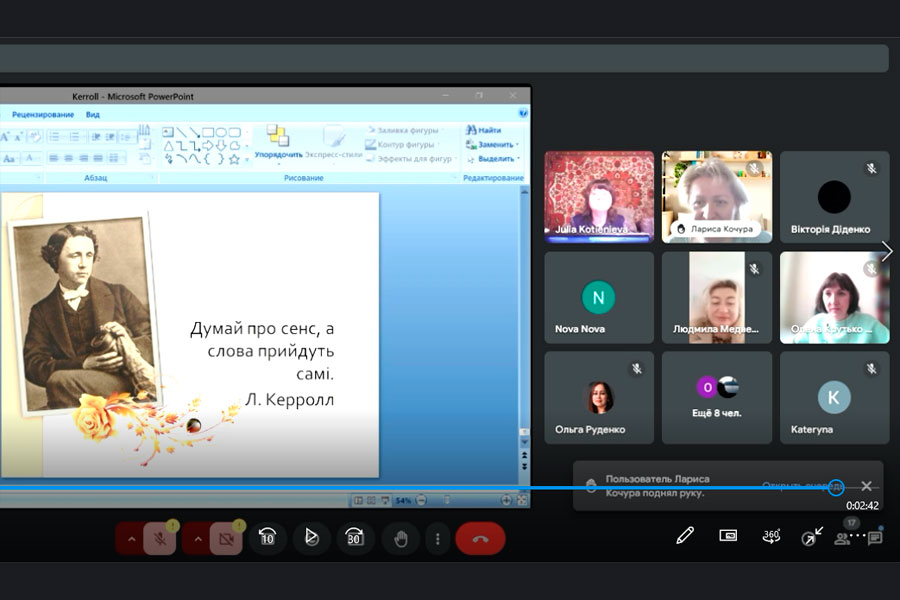Dismiss the raised hand notification
This screenshot has width=900, height=600.
(x=867, y=486)
